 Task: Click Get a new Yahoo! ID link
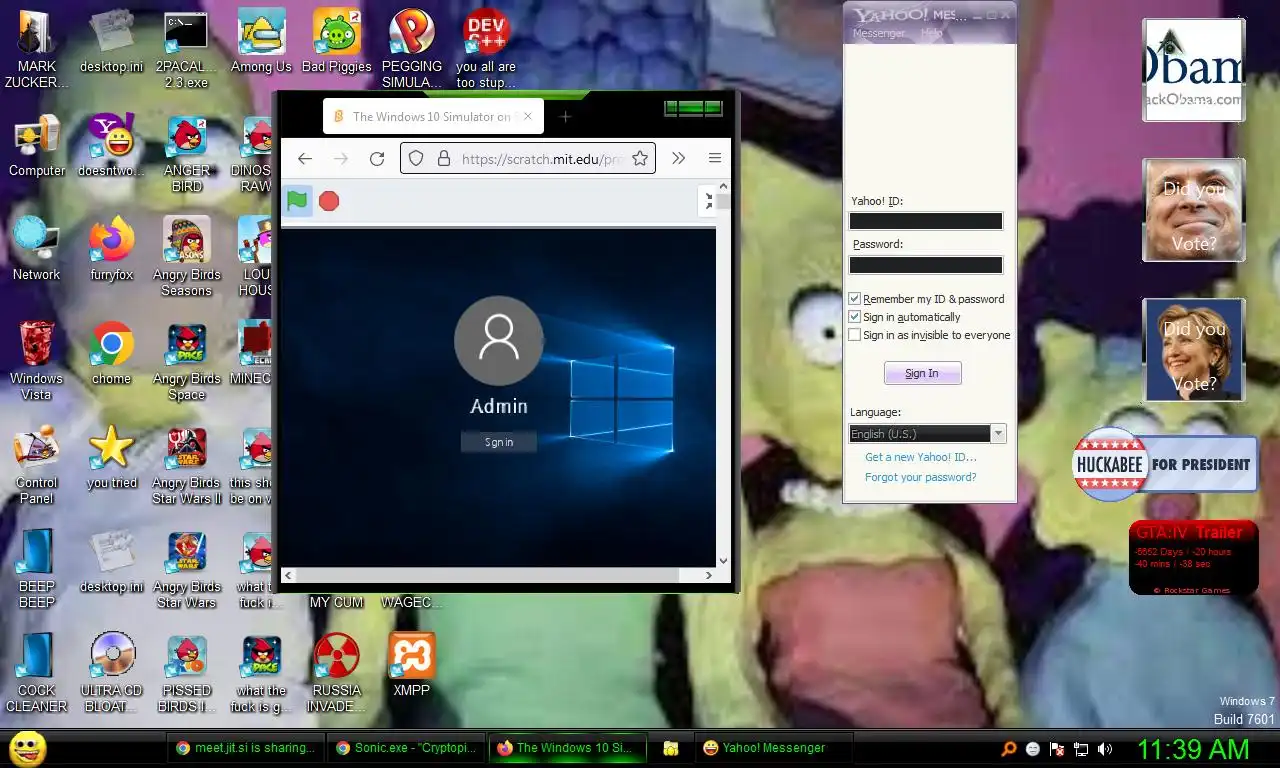(x=920, y=457)
